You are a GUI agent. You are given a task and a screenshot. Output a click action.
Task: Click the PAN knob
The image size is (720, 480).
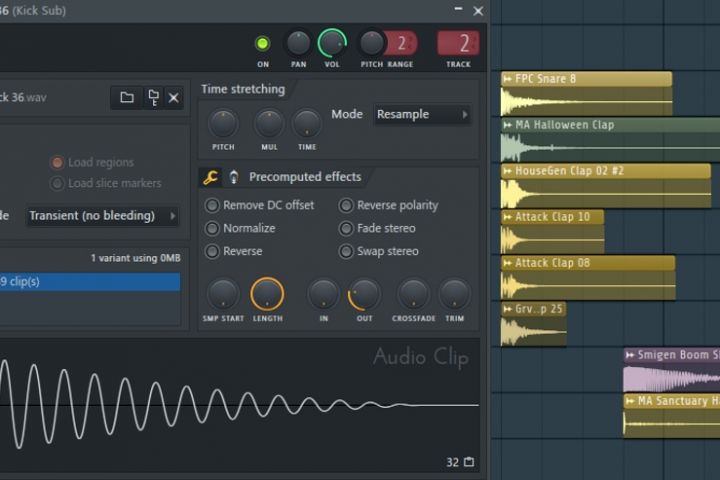[298, 44]
